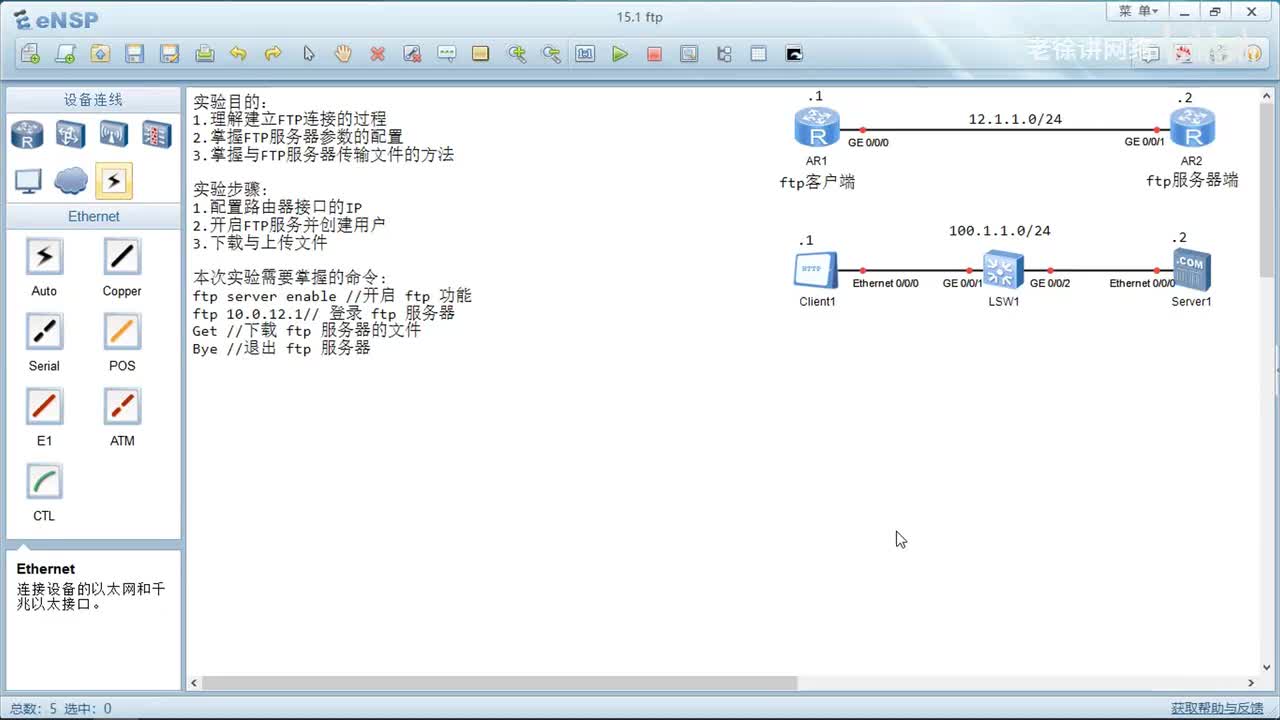Screen dimensions: 1280x720
Task: Click the scroll-left arrow of the canvas
Action: (x=194, y=683)
